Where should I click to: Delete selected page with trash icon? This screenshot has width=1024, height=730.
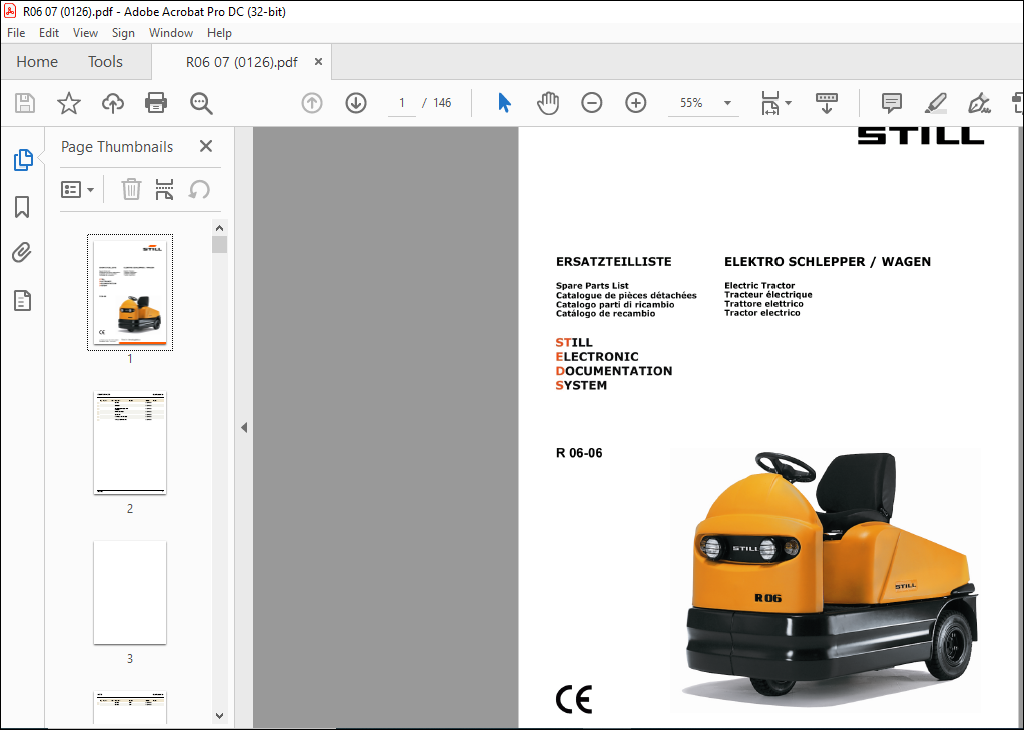[131, 190]
